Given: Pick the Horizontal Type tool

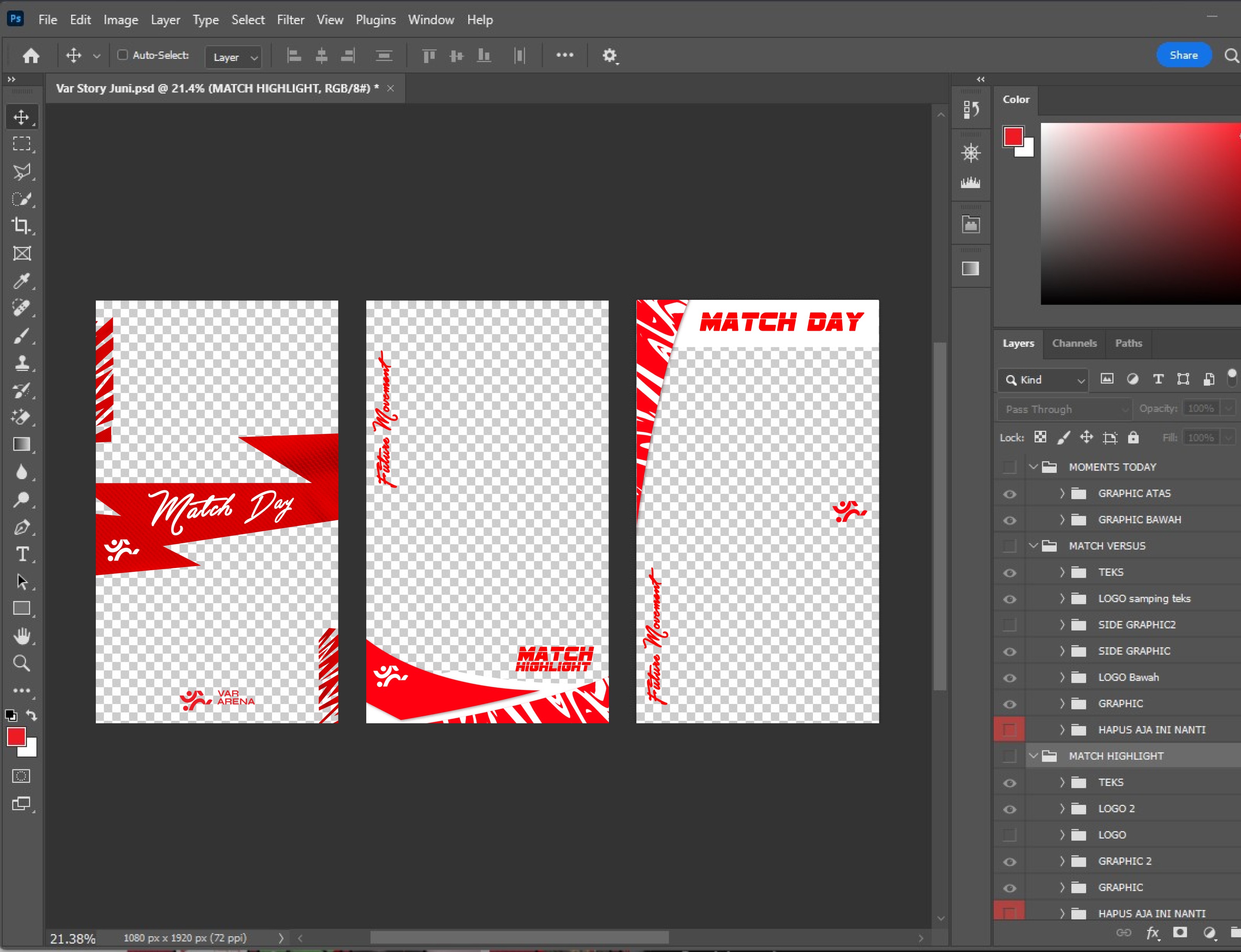Looking at the screenshot, I should (22, 554).
